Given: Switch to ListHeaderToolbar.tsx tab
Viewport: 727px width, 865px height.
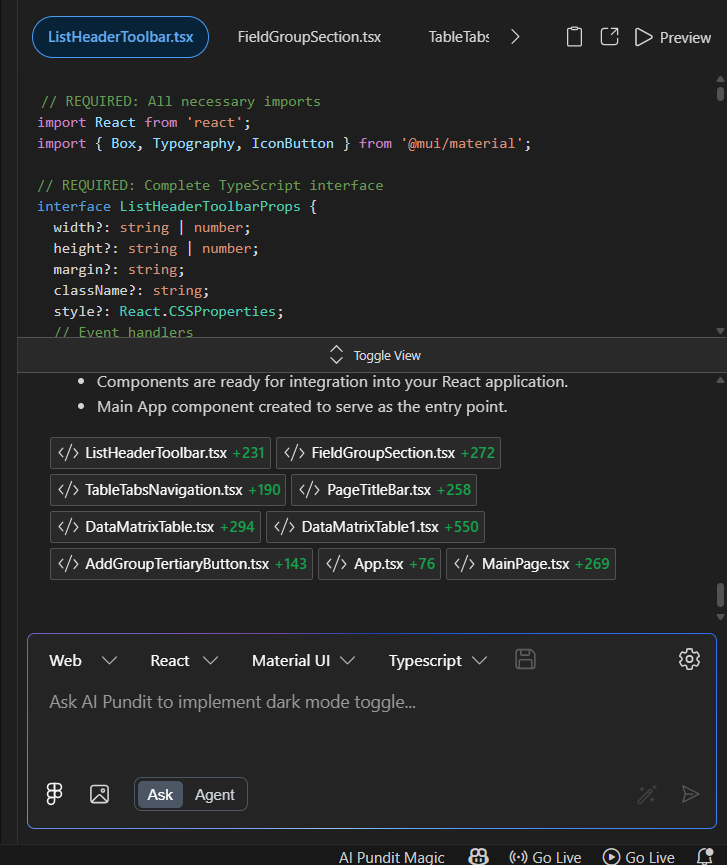Looking at the screenshot, I should click(120, 37).
